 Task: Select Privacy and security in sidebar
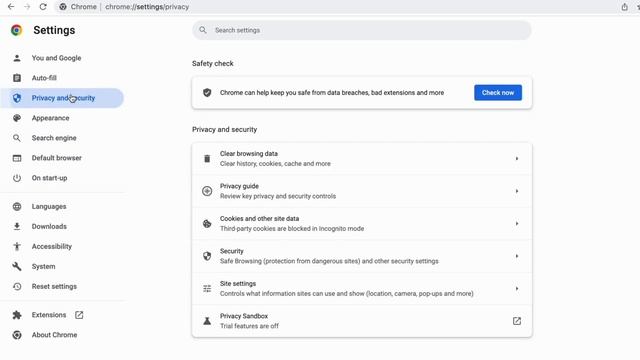[x=62, y=98]
